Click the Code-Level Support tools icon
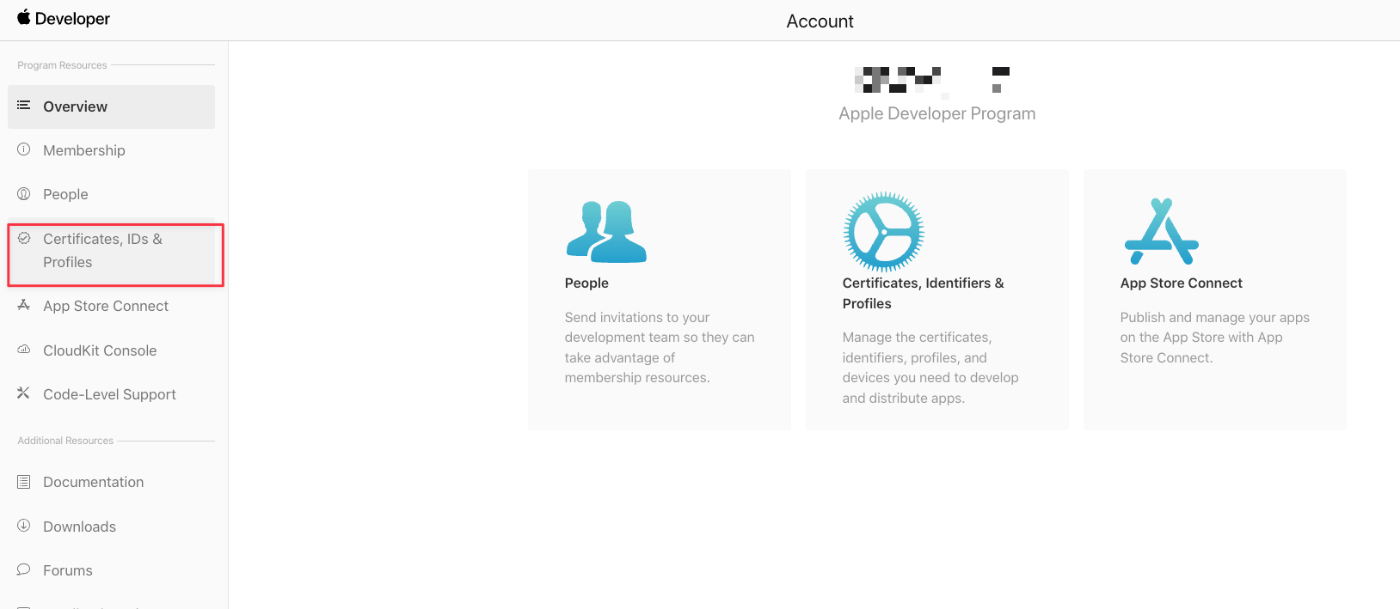1400x609 pixels. pyautogui.click(x=24, y=394)
